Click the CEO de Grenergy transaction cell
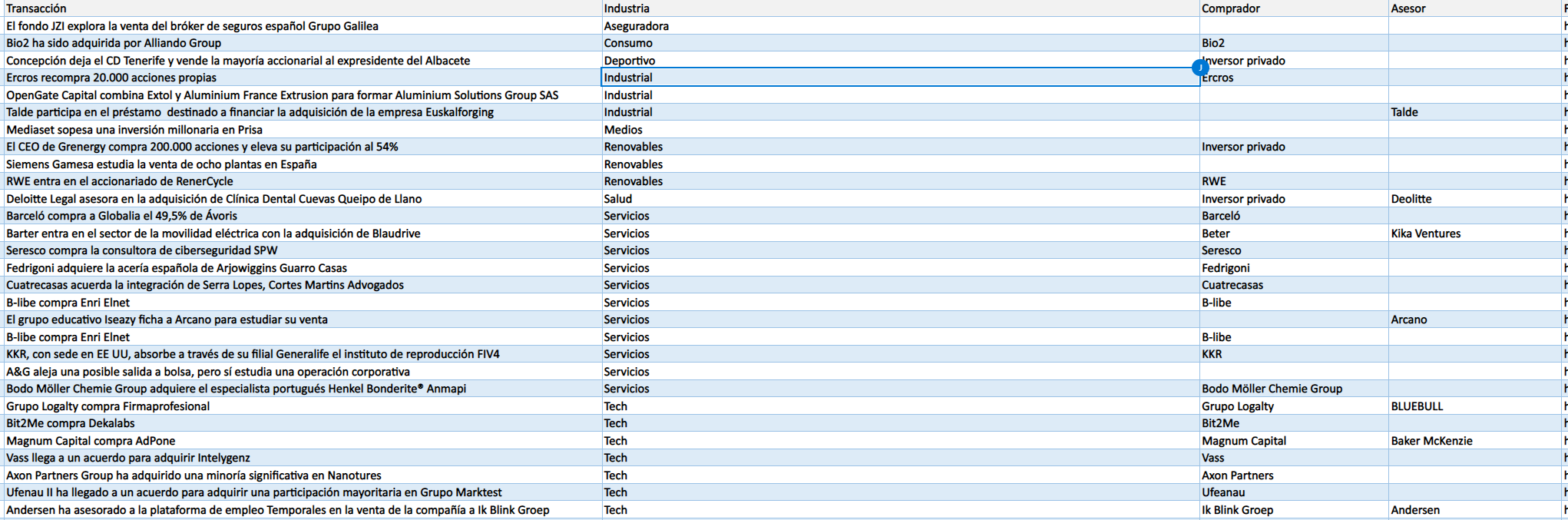This screenshot has width=1568, height=520. pyautogui.click(x=303, y=147)
